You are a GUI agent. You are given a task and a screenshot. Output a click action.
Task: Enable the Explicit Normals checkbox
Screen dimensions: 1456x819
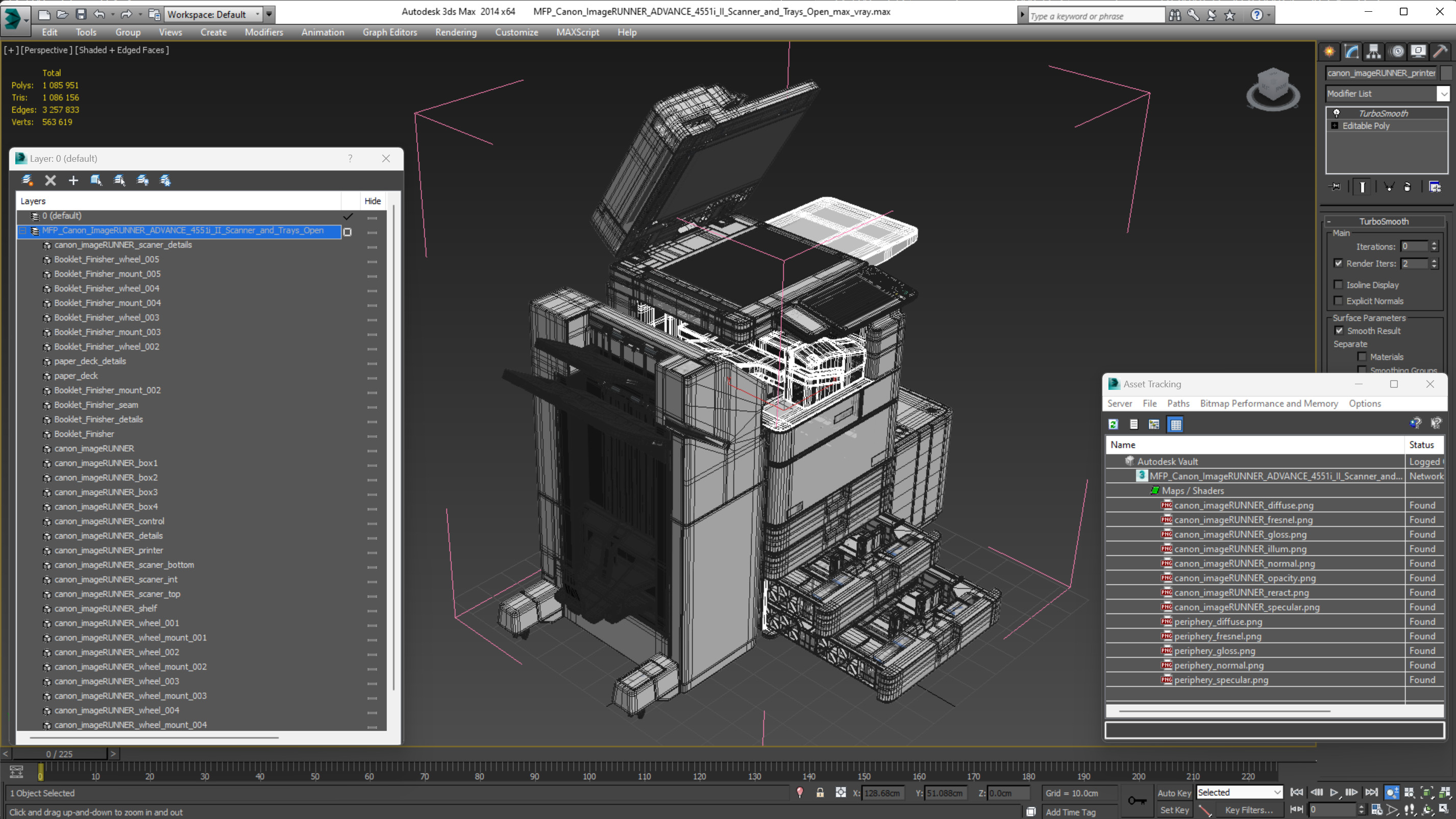(1338, 301)
